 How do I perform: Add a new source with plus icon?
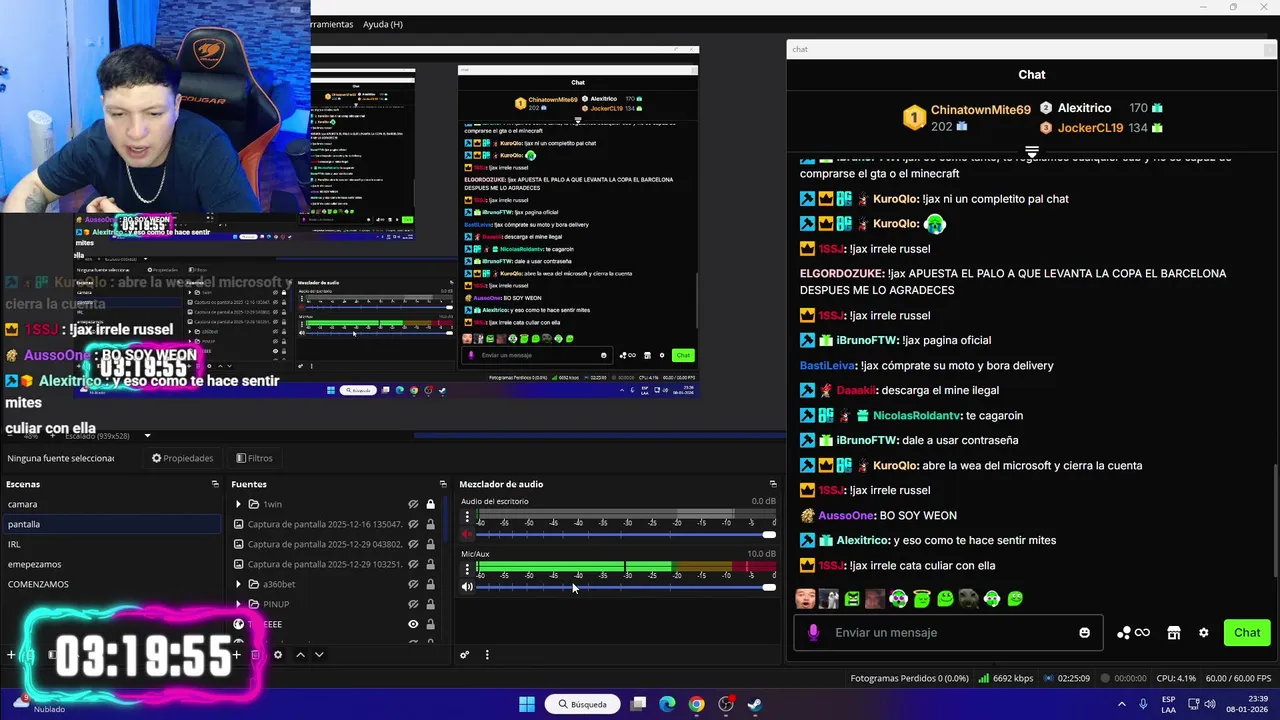(x=237, y=655)
